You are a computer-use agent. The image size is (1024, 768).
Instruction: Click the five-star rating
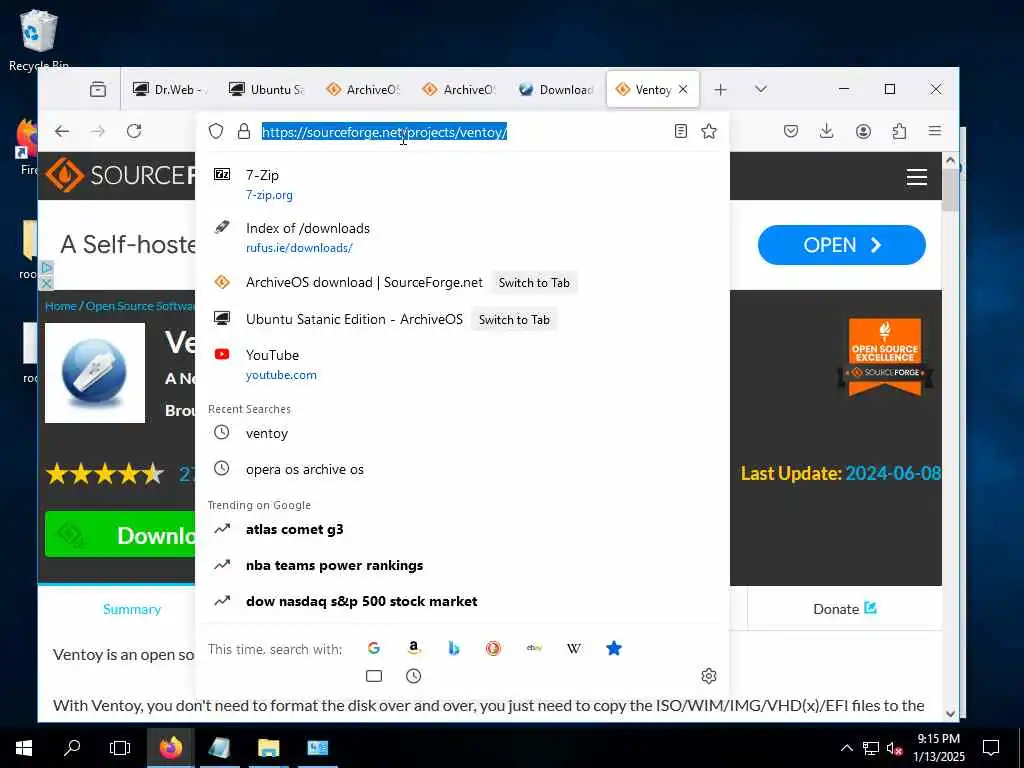105,473
